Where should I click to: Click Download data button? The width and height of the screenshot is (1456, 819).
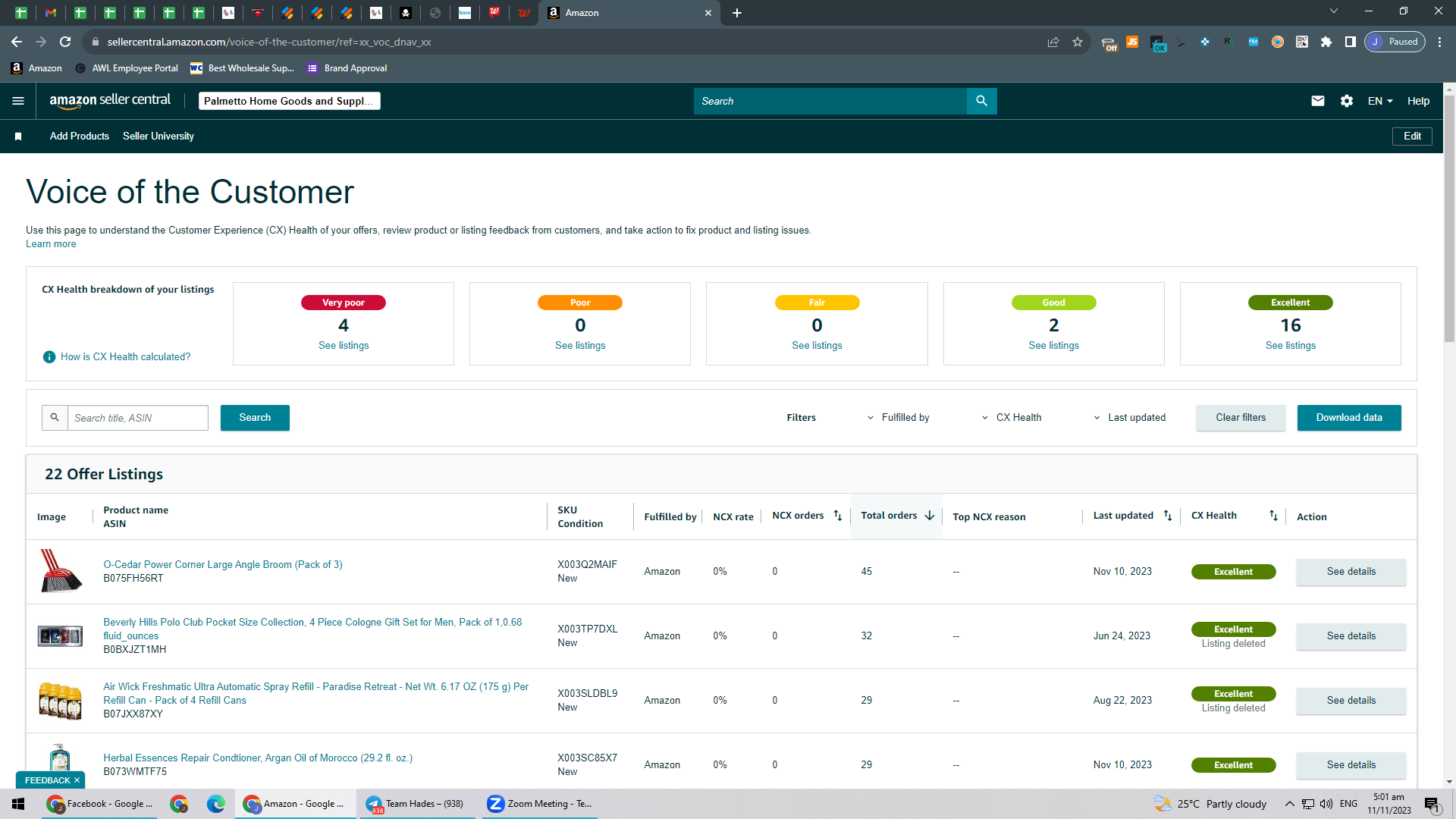point(1349,418)
